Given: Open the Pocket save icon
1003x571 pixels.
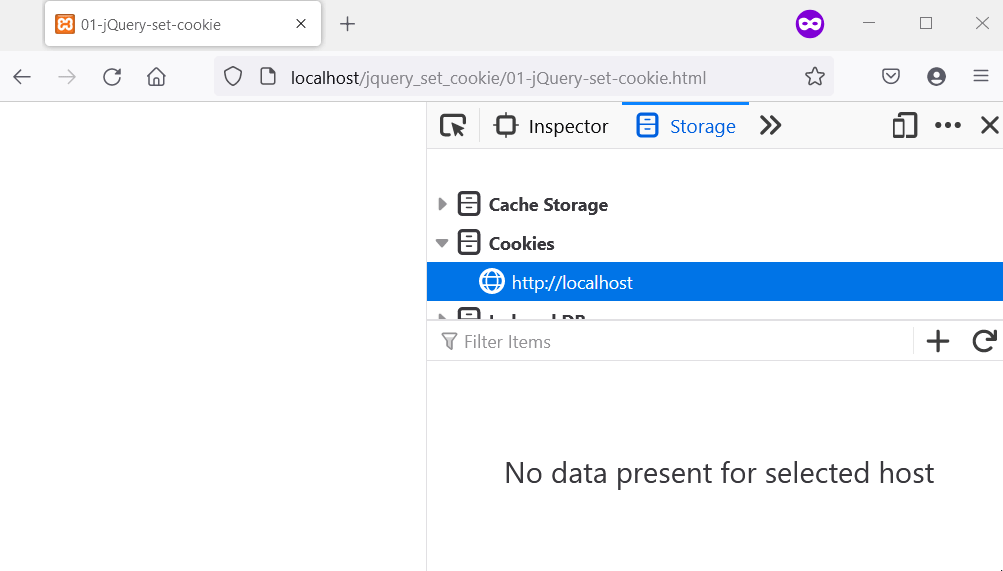Looking at the screenshot, I should (891, 77).
